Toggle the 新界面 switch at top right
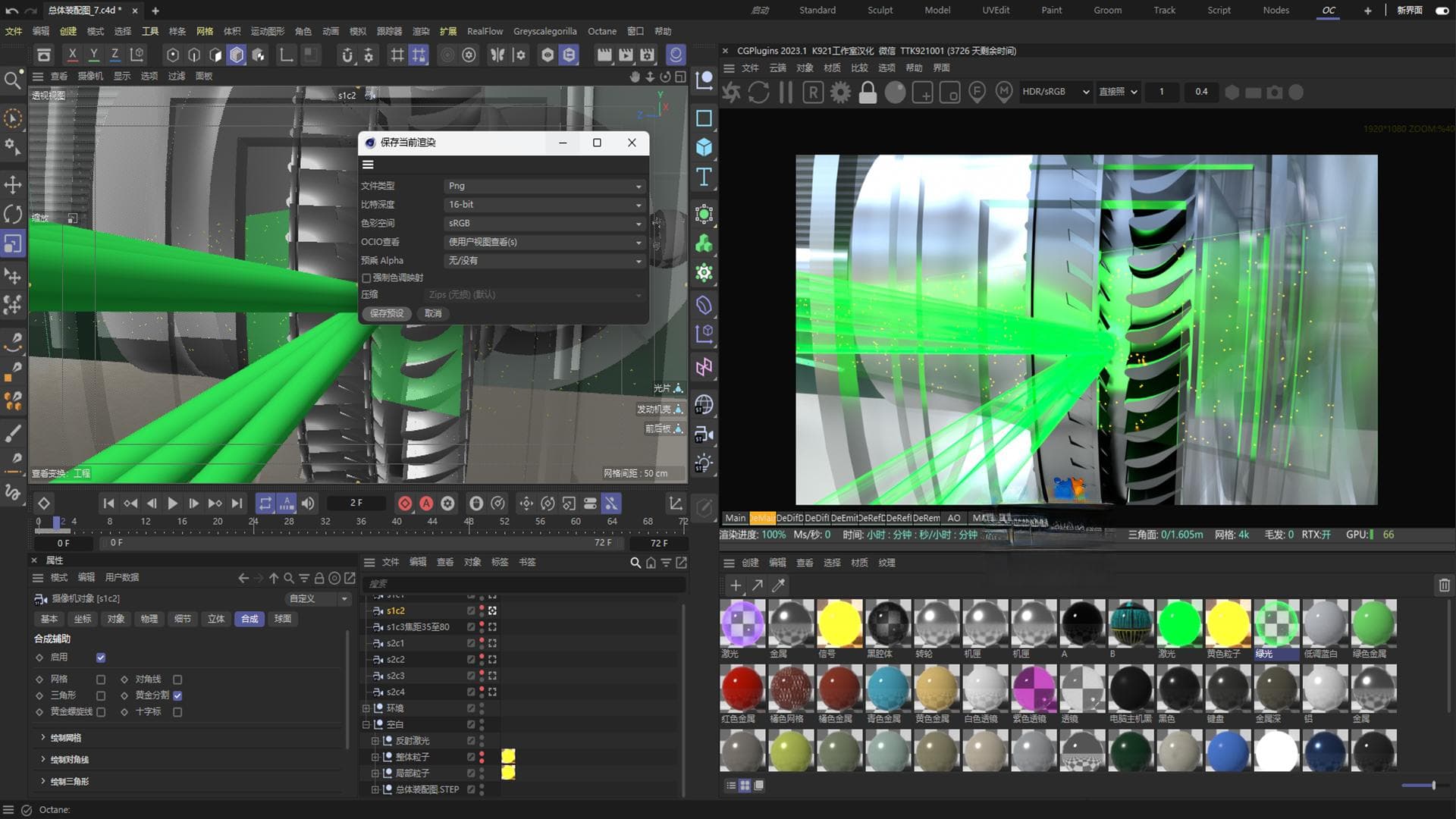The image size is (1456, 819). [x=1442, y=11]
